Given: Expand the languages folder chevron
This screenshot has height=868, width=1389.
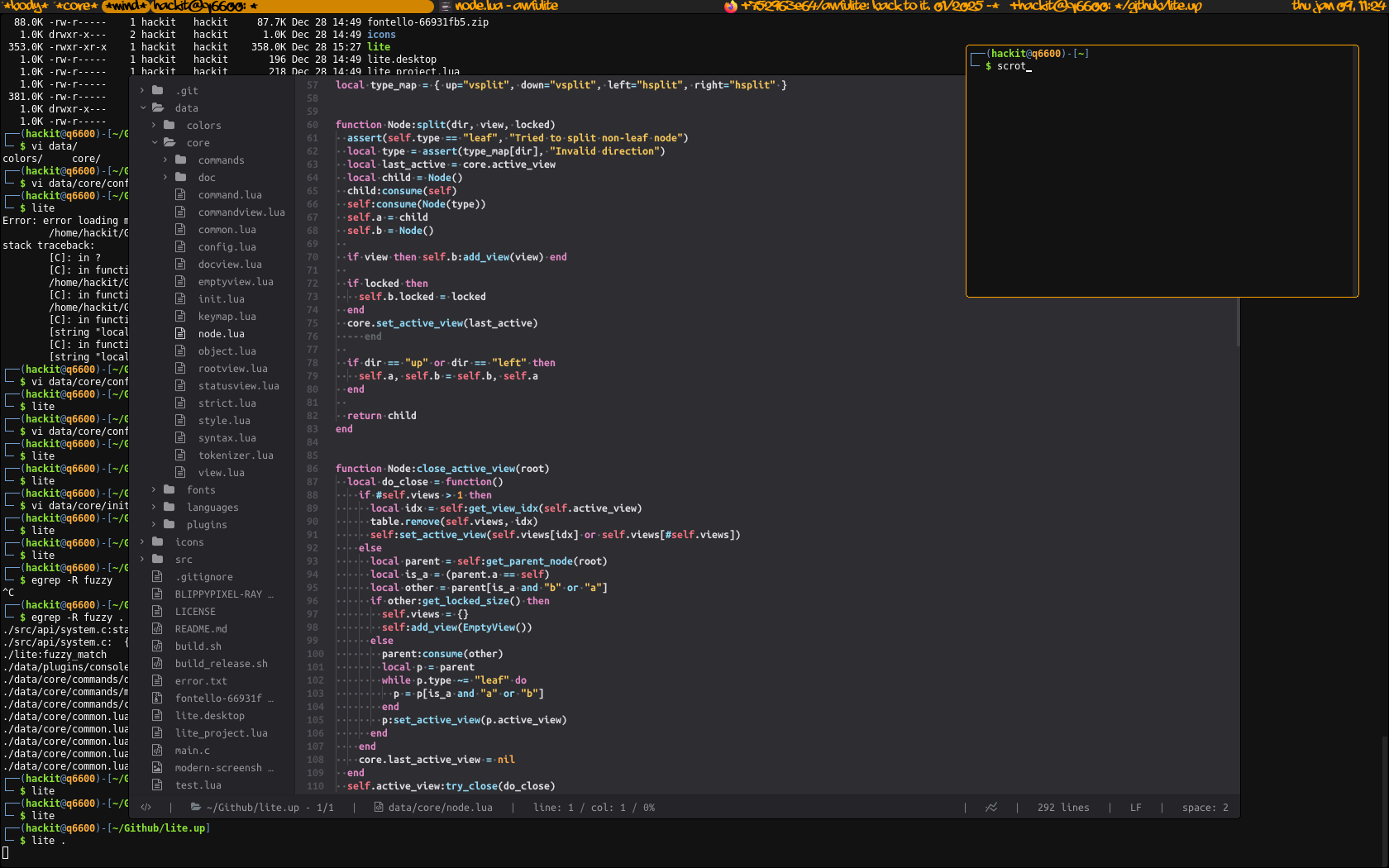Looking at the screenshot, I should pos(154,508).
